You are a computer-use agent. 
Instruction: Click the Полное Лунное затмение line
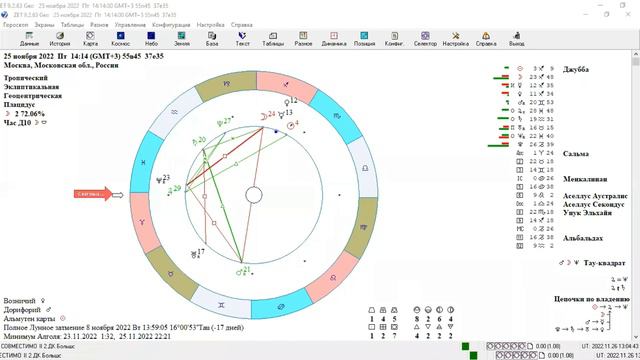pyautogui.click(x=124, y=327)
